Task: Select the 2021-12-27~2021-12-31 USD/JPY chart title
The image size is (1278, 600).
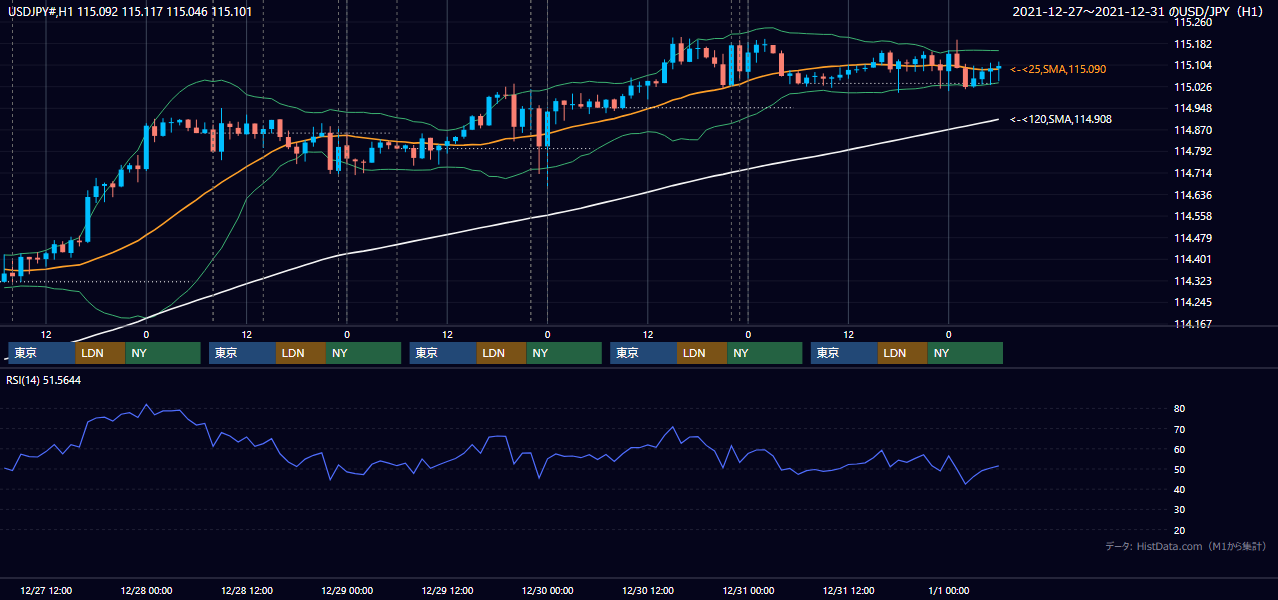Action: point(1138,11)
